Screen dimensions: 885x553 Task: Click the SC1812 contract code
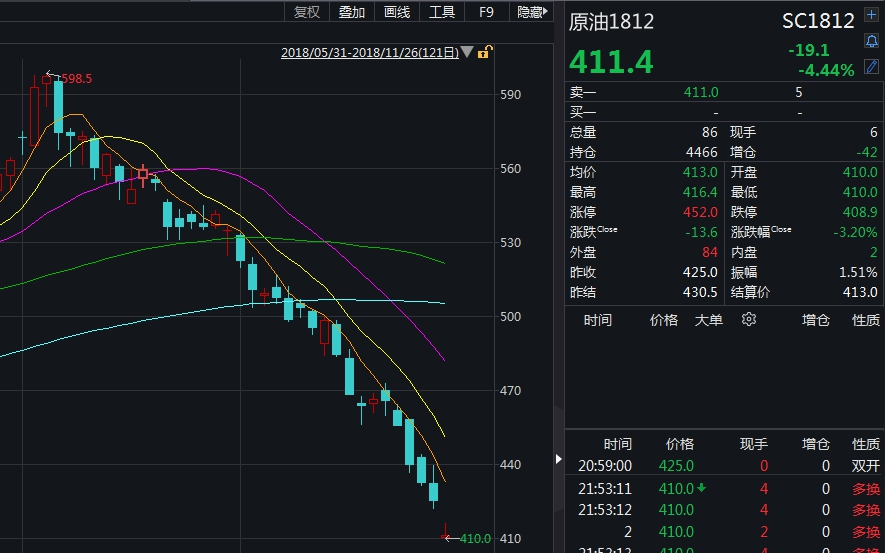[818, 21]
